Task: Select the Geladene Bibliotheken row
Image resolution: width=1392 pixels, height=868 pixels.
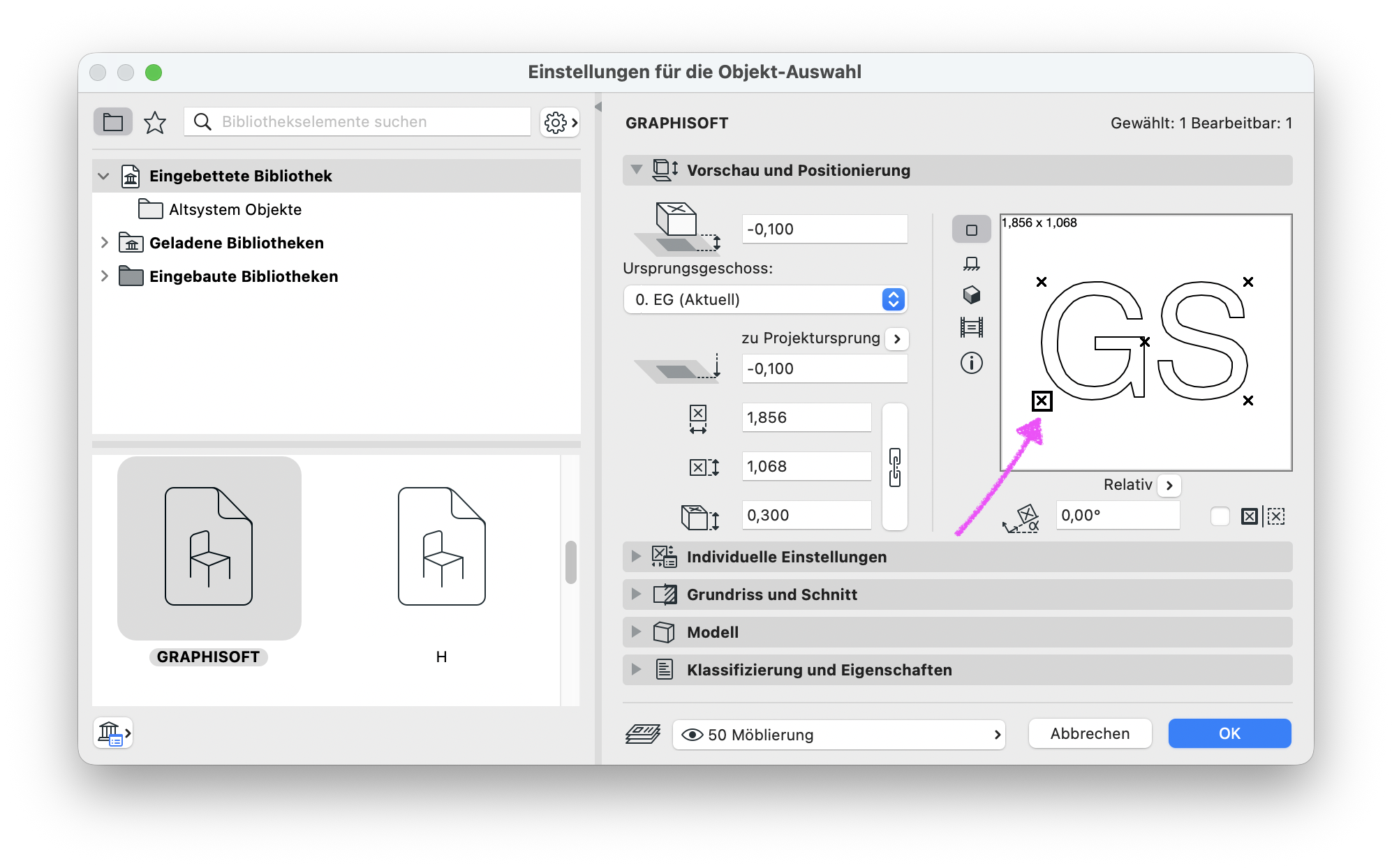Action: point(336,243)
